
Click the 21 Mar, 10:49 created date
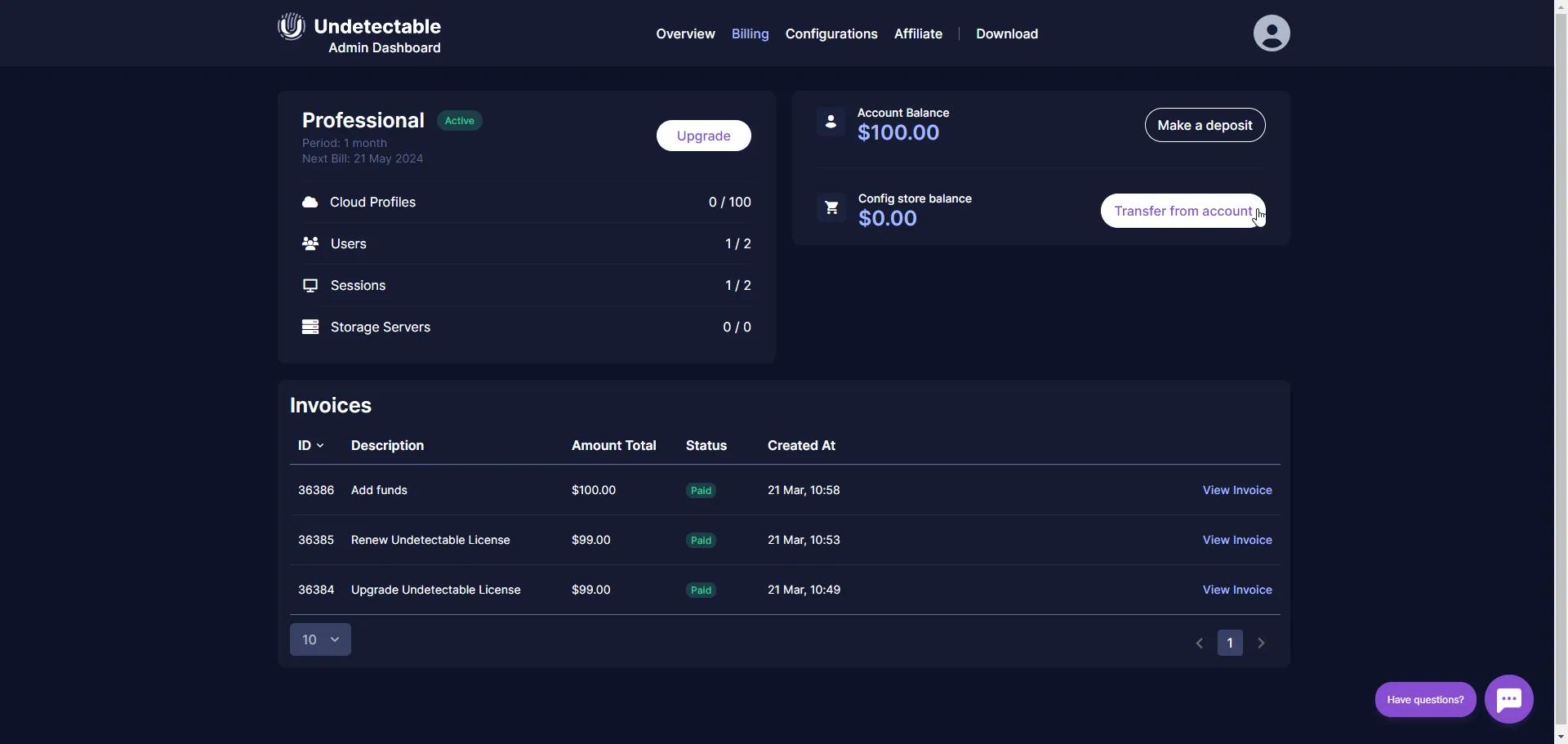click(x=804, y=590)
